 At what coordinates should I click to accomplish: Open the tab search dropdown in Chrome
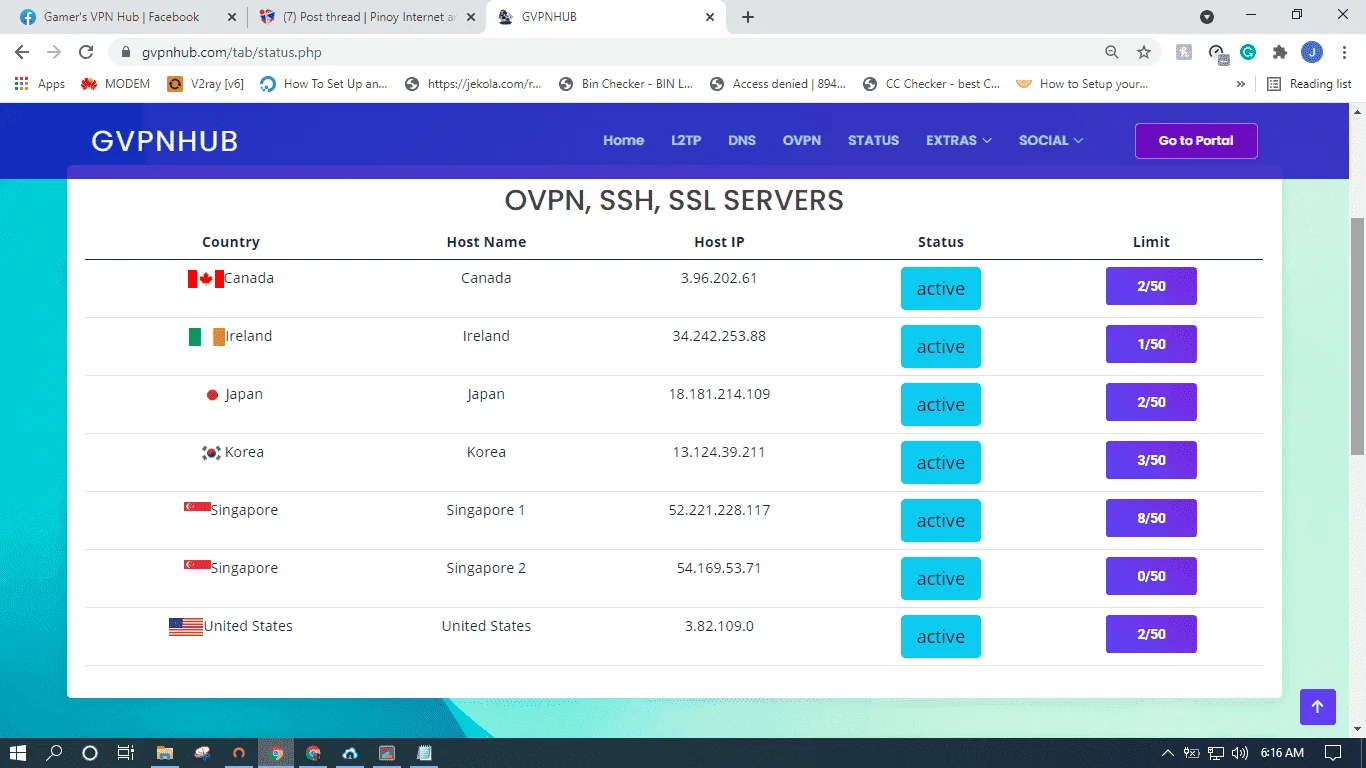point(1207,17)
